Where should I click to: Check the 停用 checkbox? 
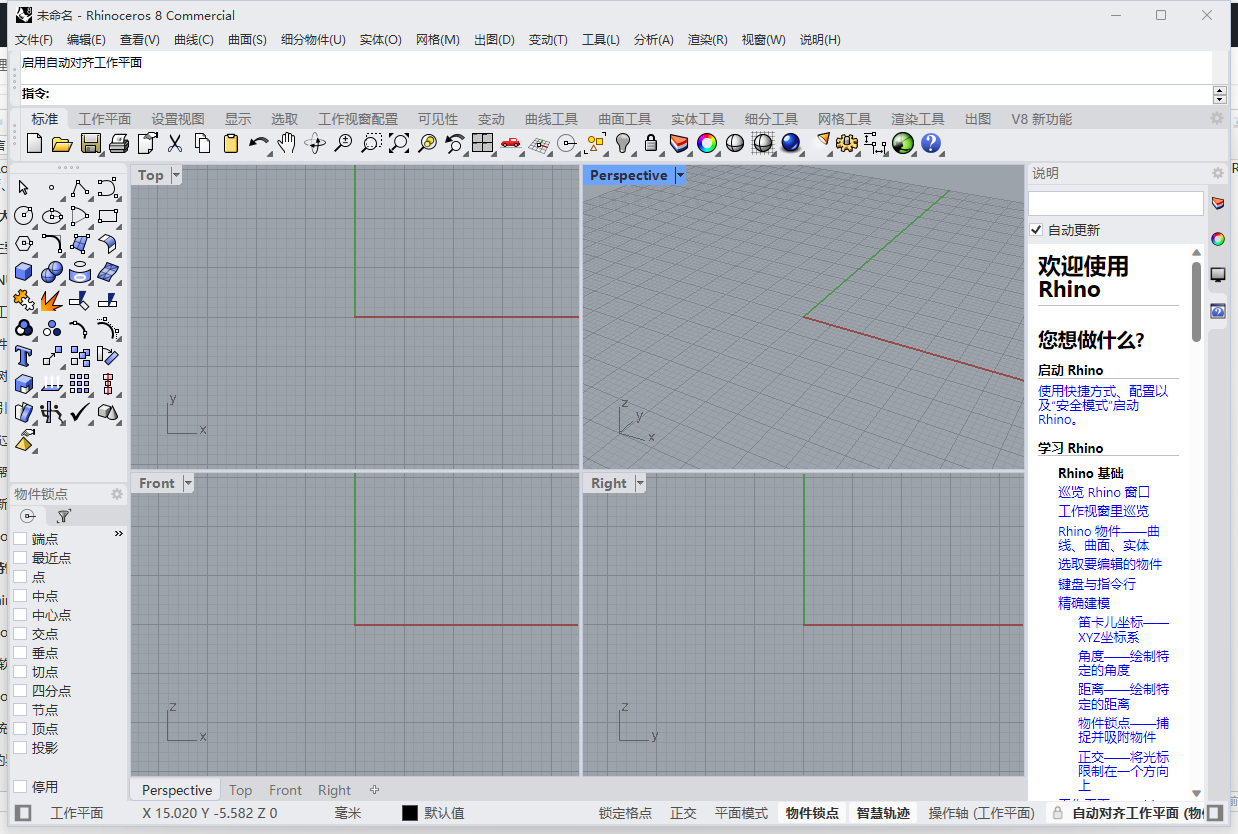(20, 787)
